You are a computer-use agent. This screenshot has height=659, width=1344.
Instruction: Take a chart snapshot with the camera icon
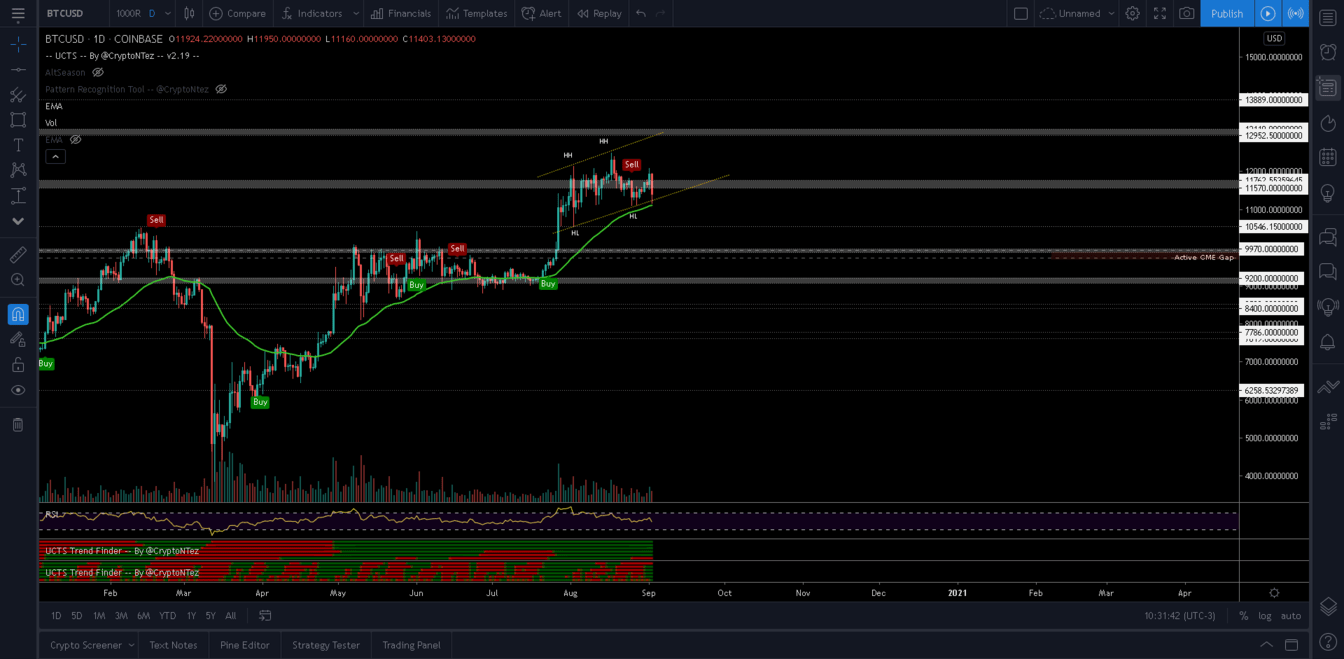point(1186,13)
